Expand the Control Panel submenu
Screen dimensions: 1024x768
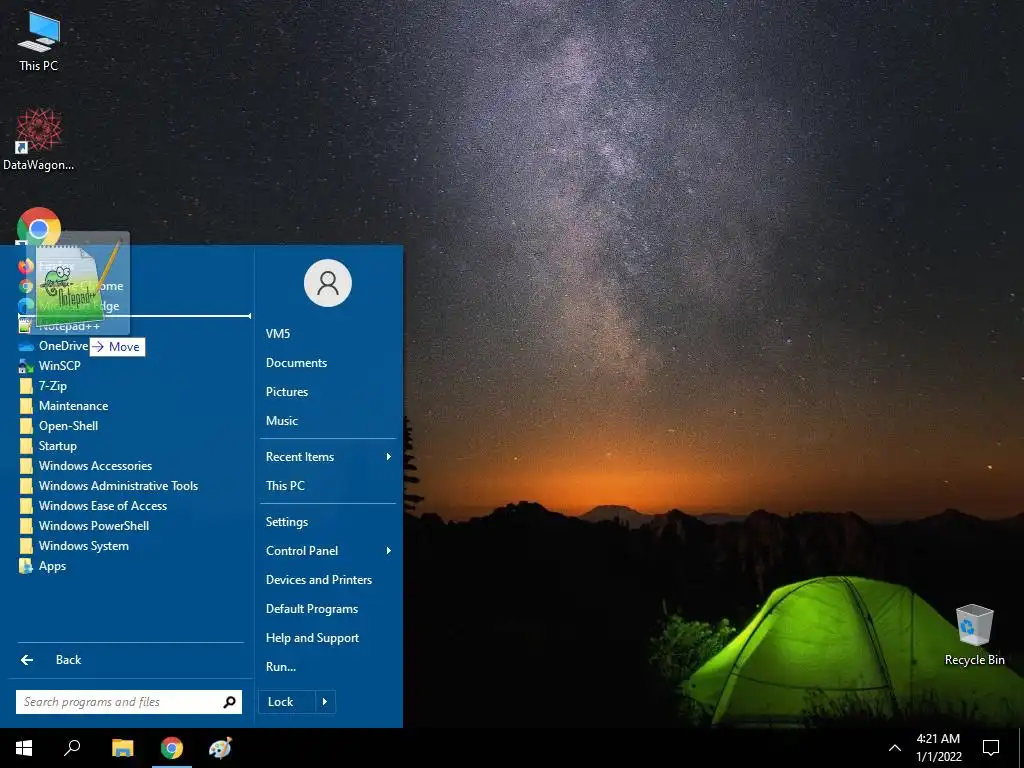point(328,551)
